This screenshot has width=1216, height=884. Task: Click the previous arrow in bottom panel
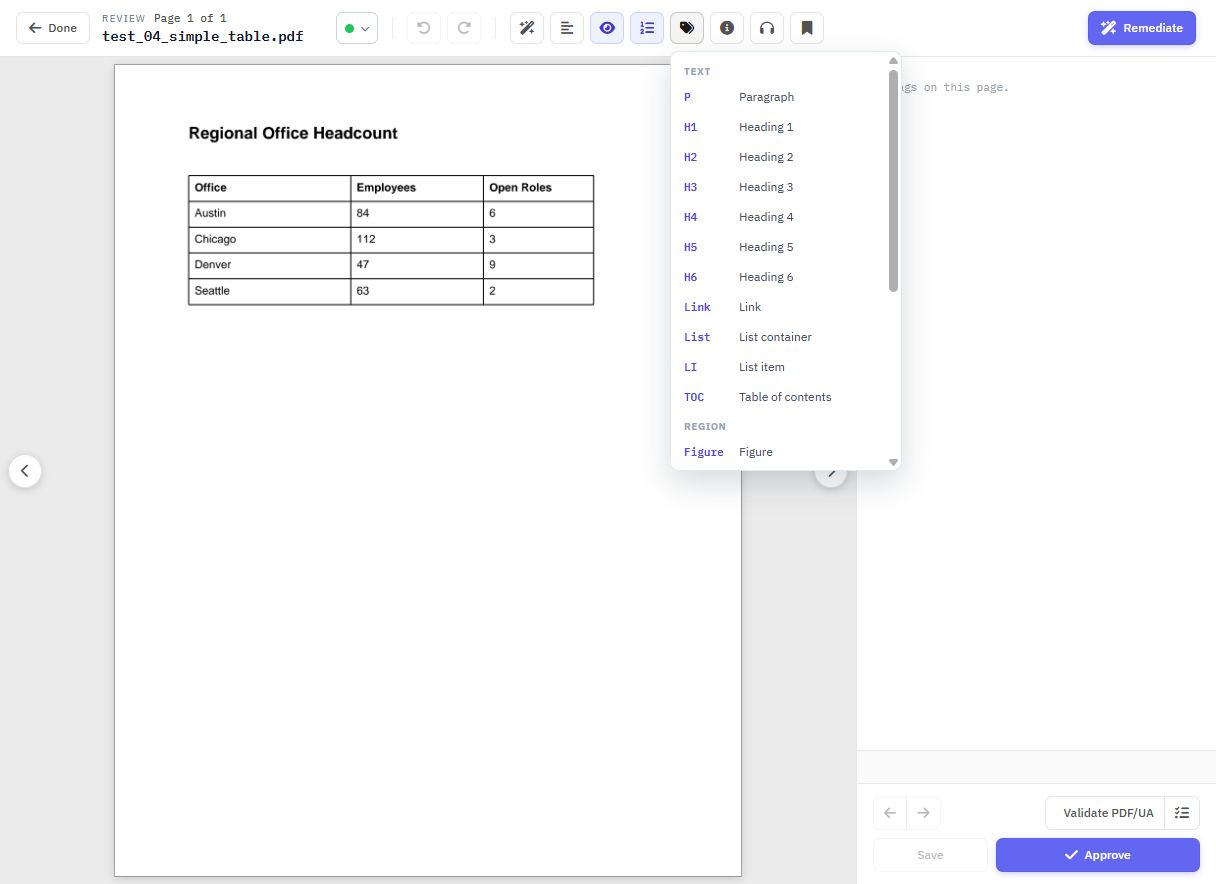click(x=890, y=813)
